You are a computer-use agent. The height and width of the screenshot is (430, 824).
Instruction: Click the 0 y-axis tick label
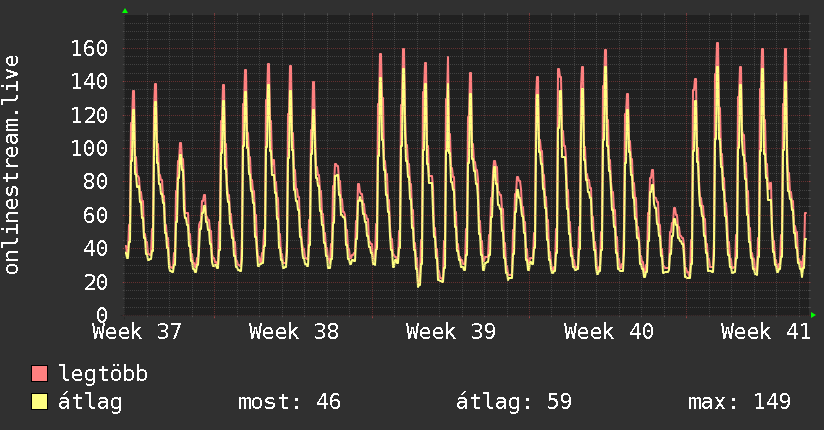[x=102, y=315]
